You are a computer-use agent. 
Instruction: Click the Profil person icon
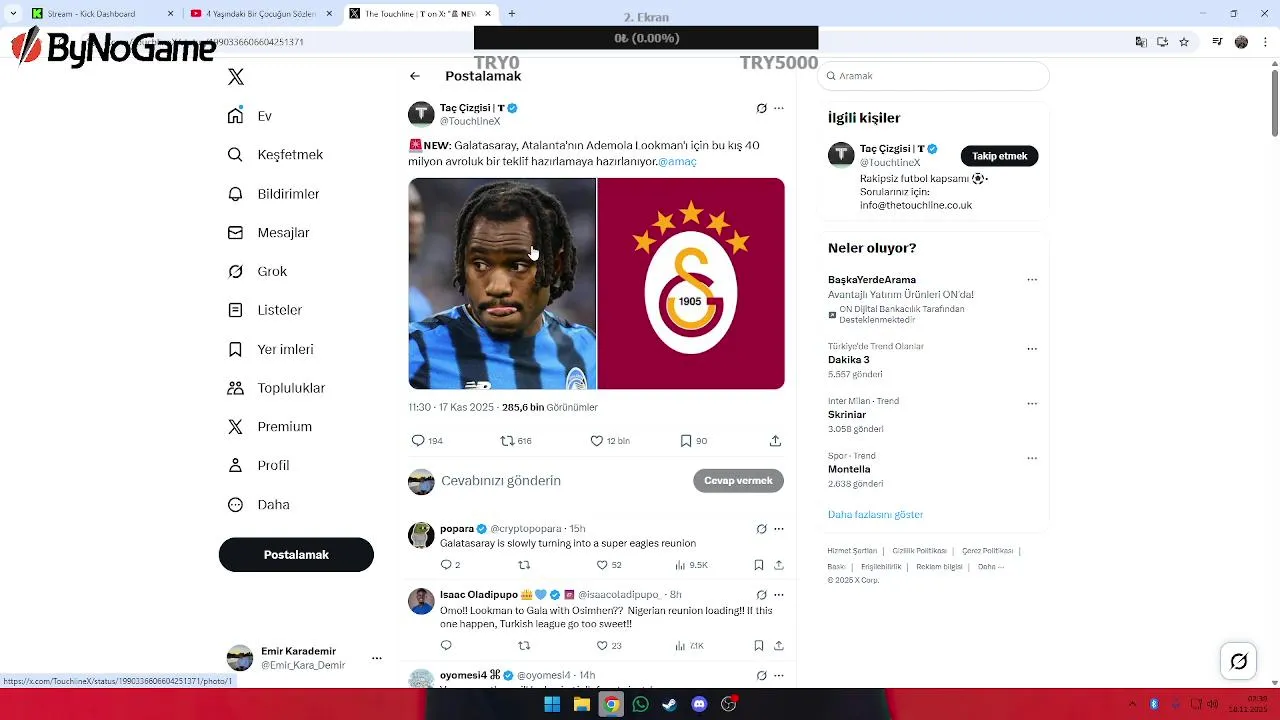[236, 465]
